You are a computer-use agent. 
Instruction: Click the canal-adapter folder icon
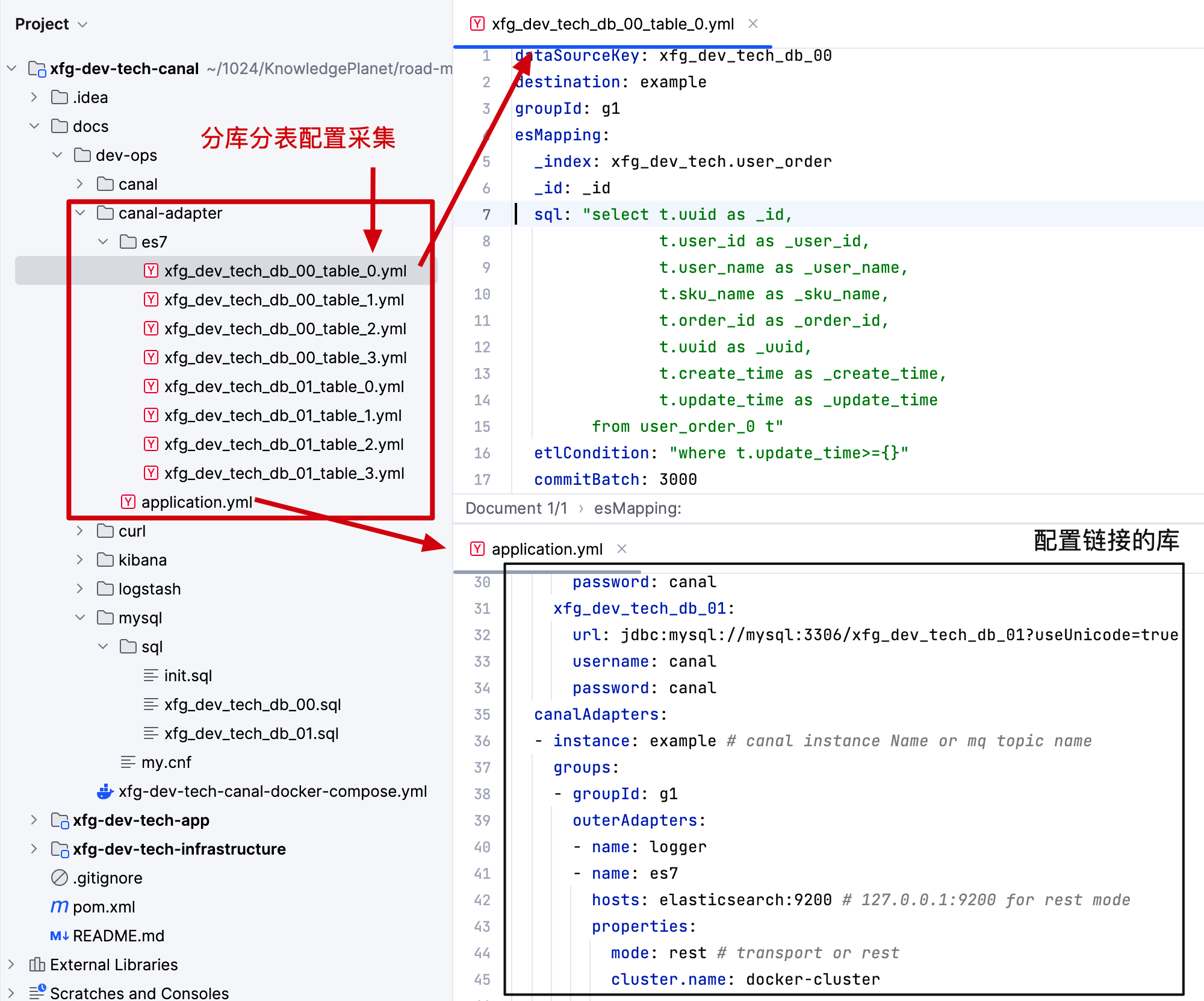[105, 213]
